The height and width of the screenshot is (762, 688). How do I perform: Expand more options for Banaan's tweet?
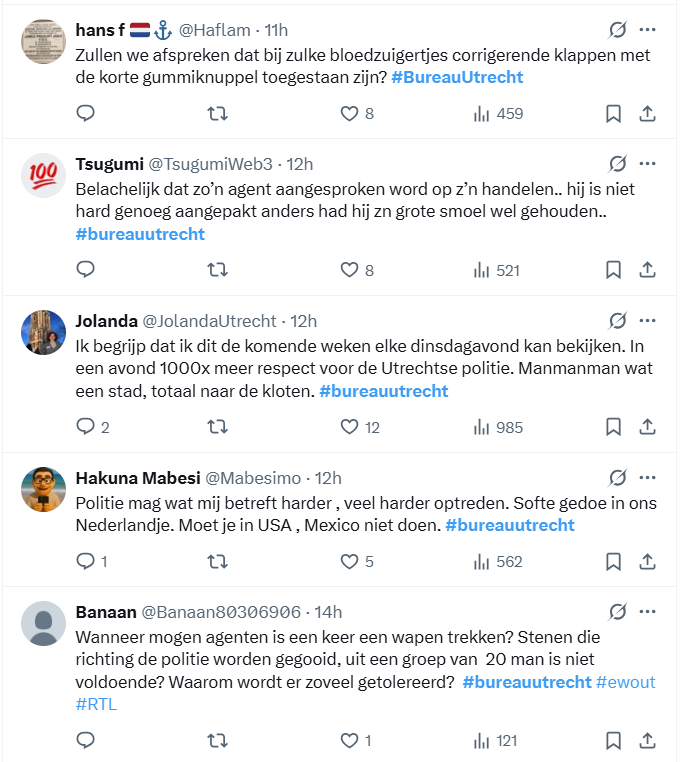point(648,611)
